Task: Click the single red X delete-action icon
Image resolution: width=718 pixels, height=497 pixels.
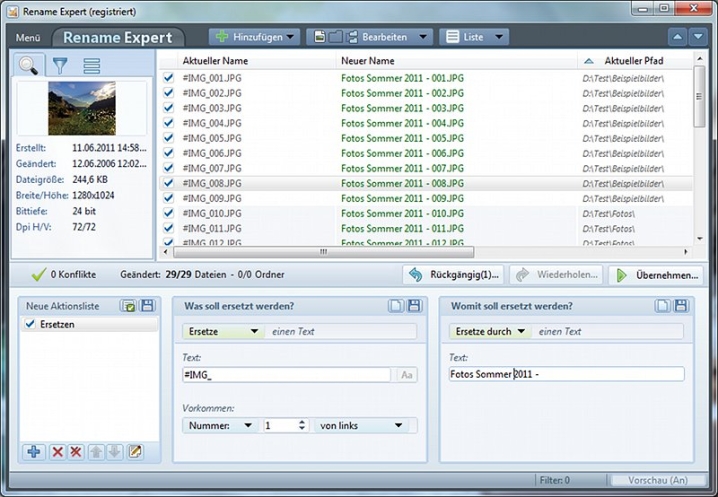Action: [x=58, y=452]
